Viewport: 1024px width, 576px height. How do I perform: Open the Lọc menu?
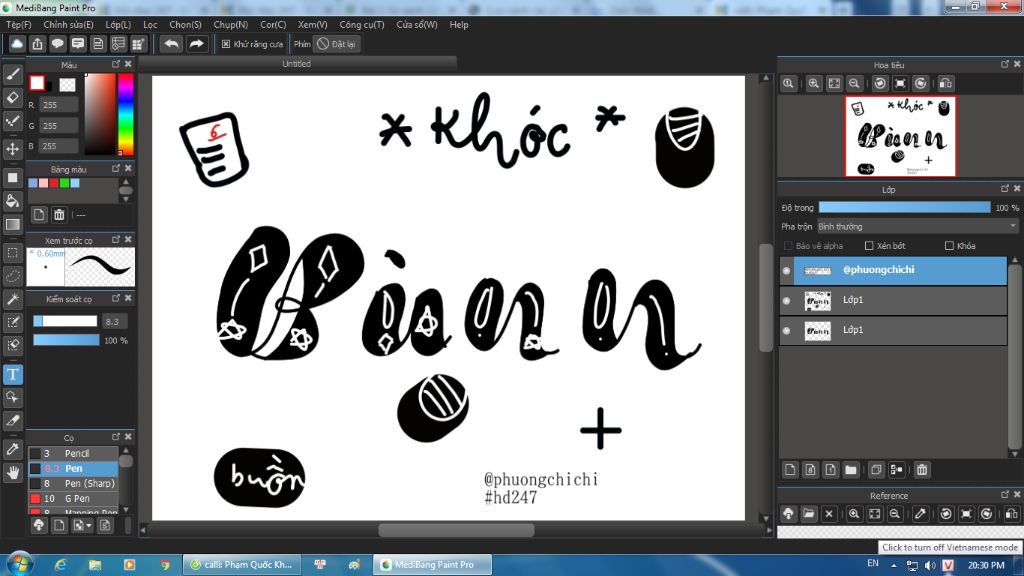coord(150,25)
